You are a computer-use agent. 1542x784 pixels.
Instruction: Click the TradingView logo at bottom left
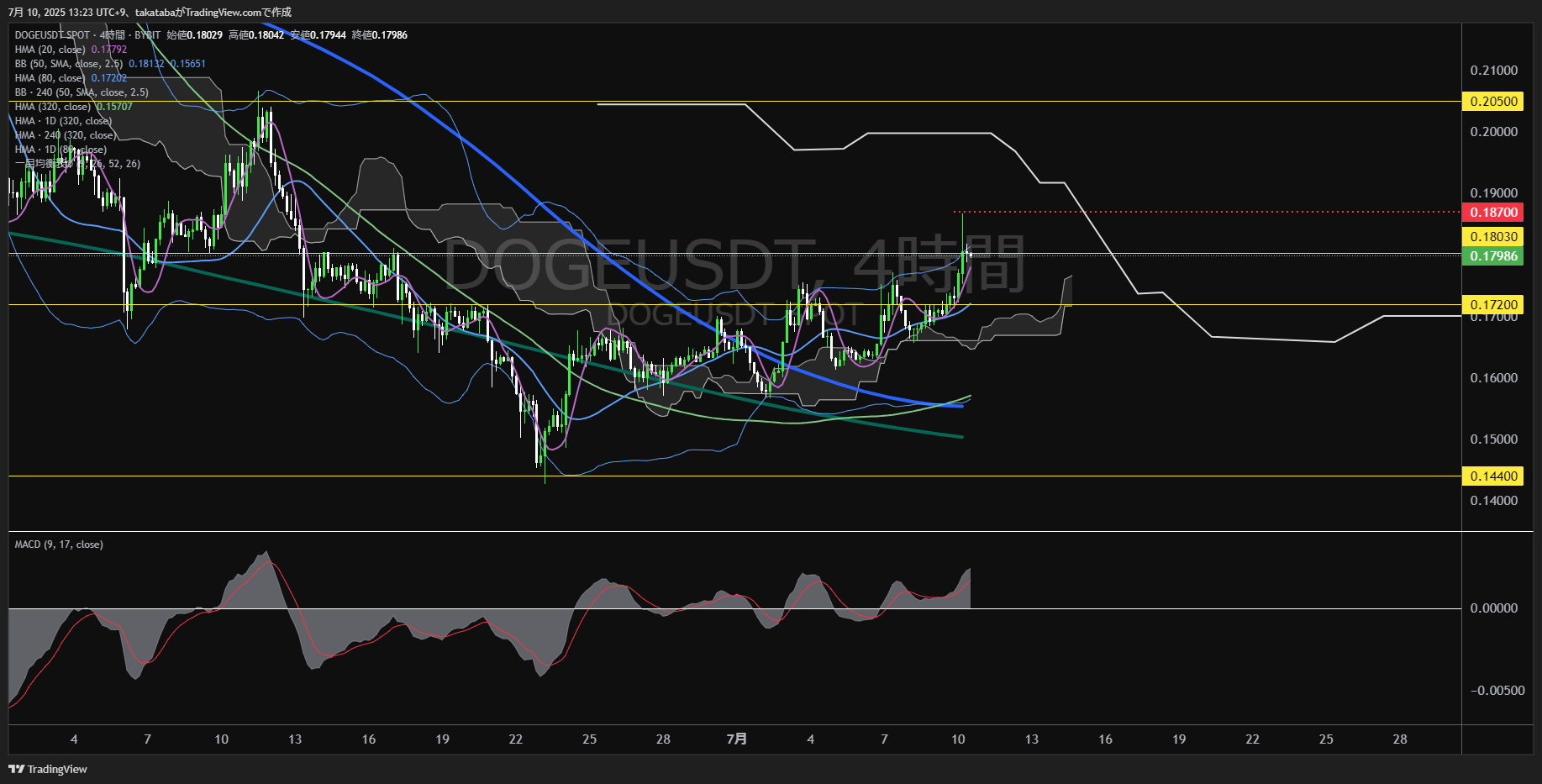pos(48,769)
